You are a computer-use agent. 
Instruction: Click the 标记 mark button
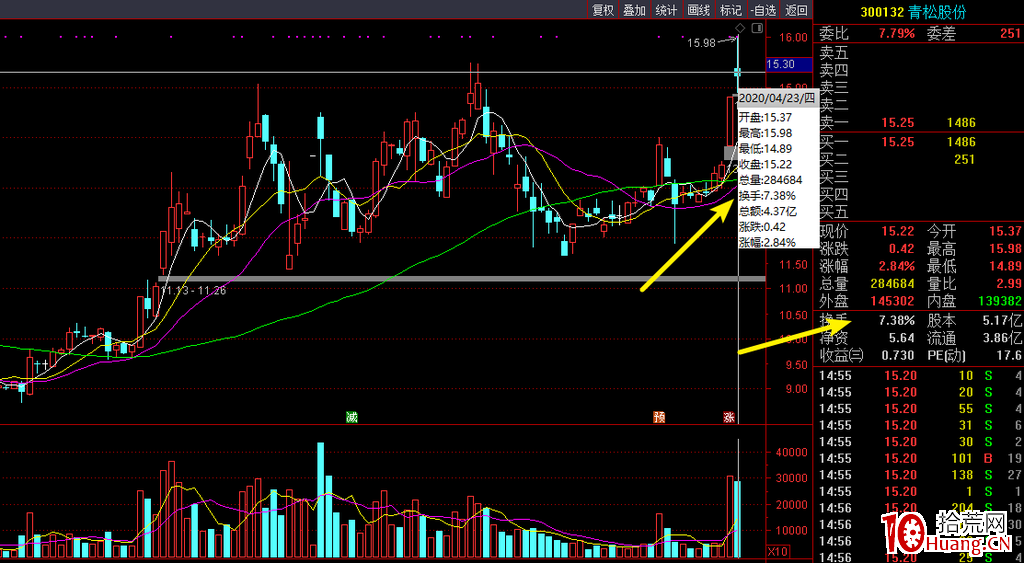tap(730, 10)
